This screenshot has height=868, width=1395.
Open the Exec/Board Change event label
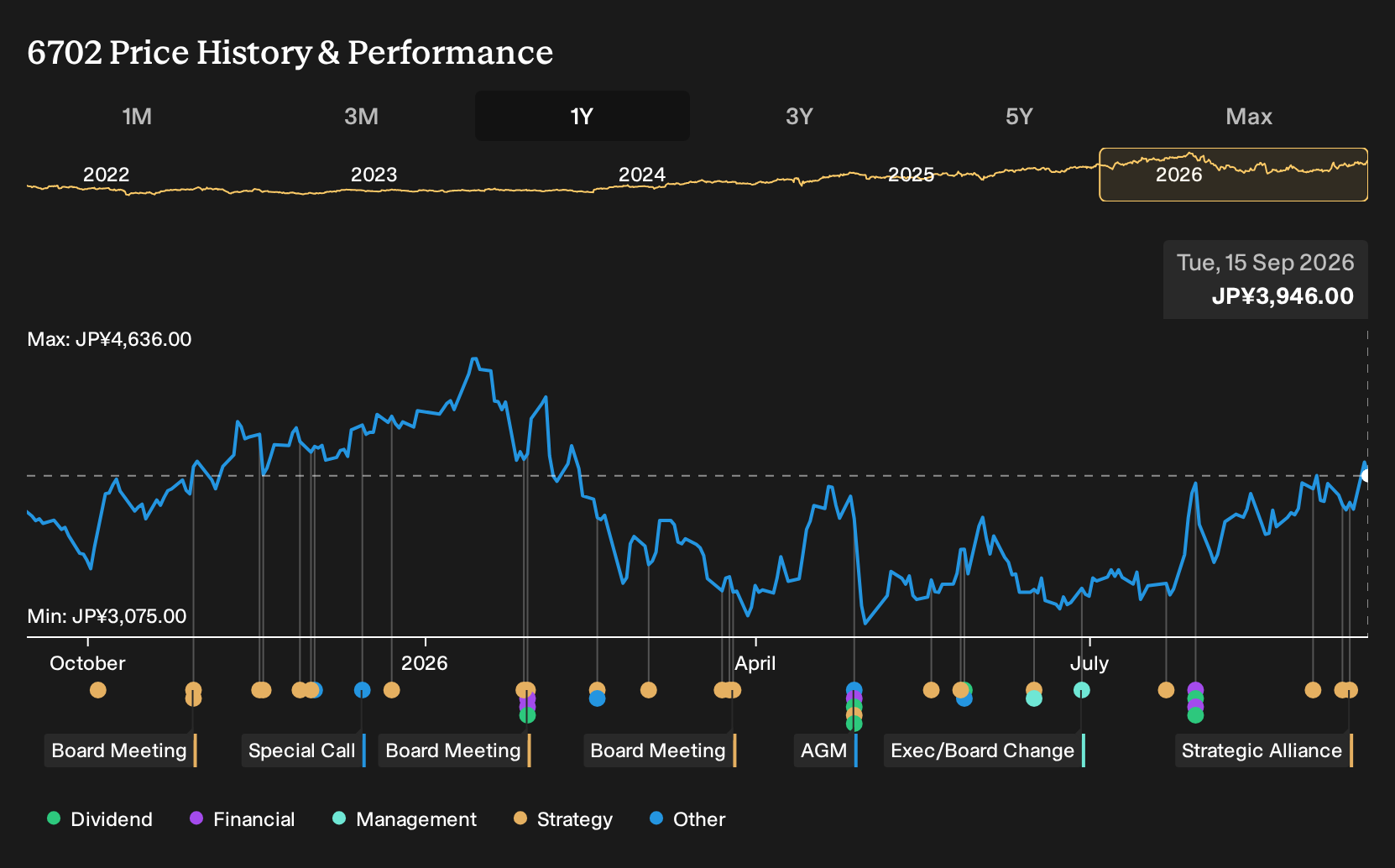pos(984,750)
